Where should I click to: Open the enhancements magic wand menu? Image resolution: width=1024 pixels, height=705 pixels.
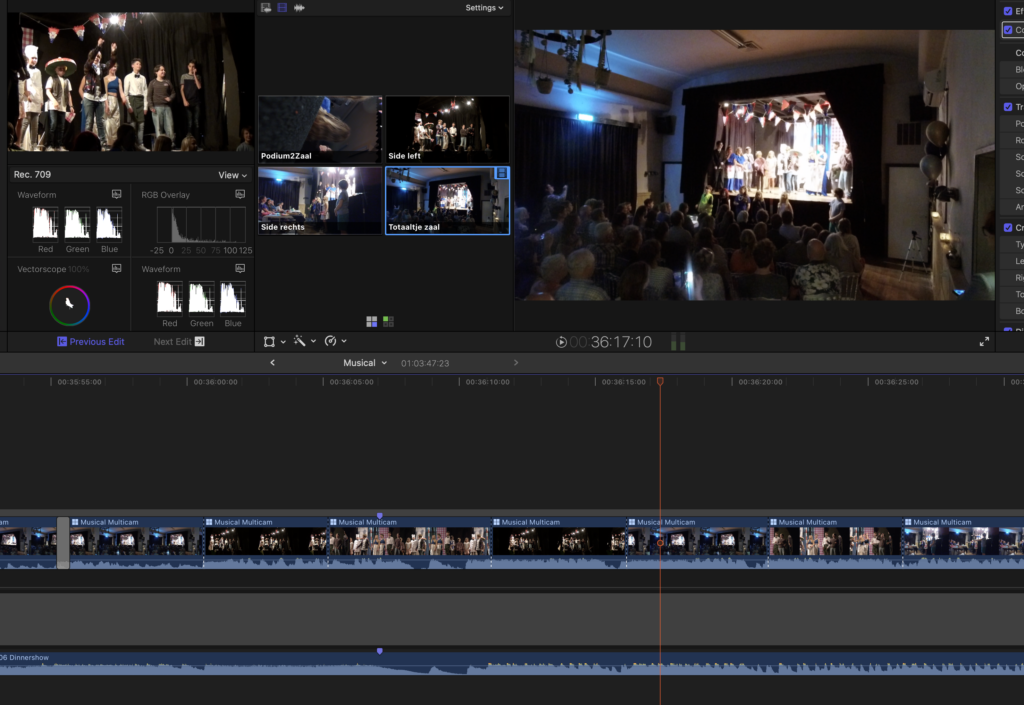coord(302,341)
